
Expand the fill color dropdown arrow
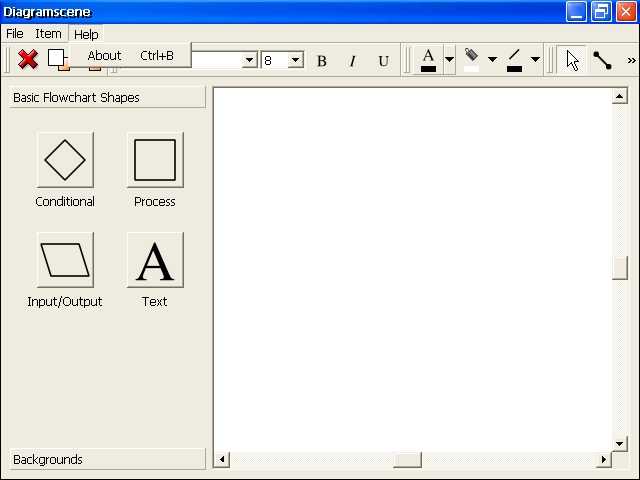click(x=492, y=60)
